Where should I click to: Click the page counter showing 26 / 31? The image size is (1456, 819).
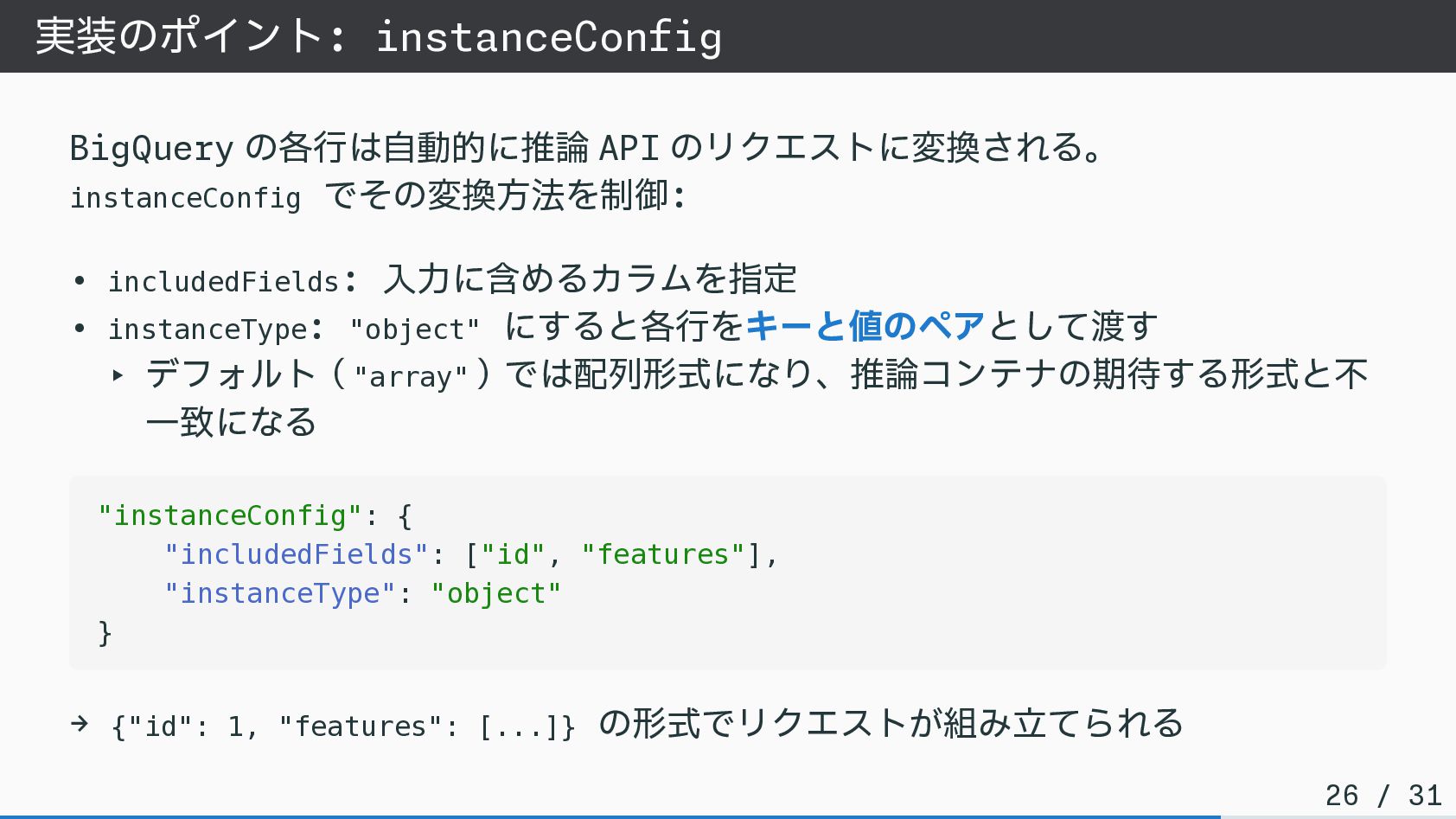1383,795
